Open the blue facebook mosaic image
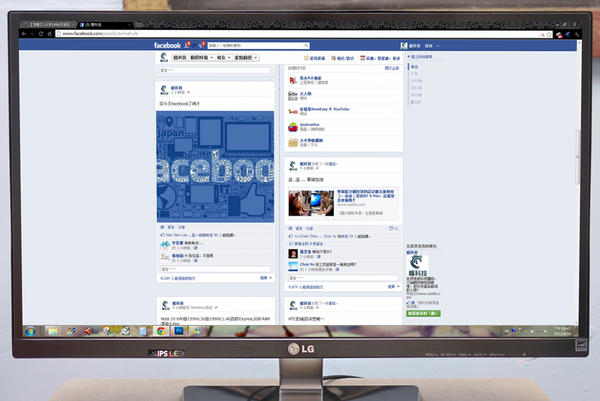The image size is (600, 401). coord(215,166)
